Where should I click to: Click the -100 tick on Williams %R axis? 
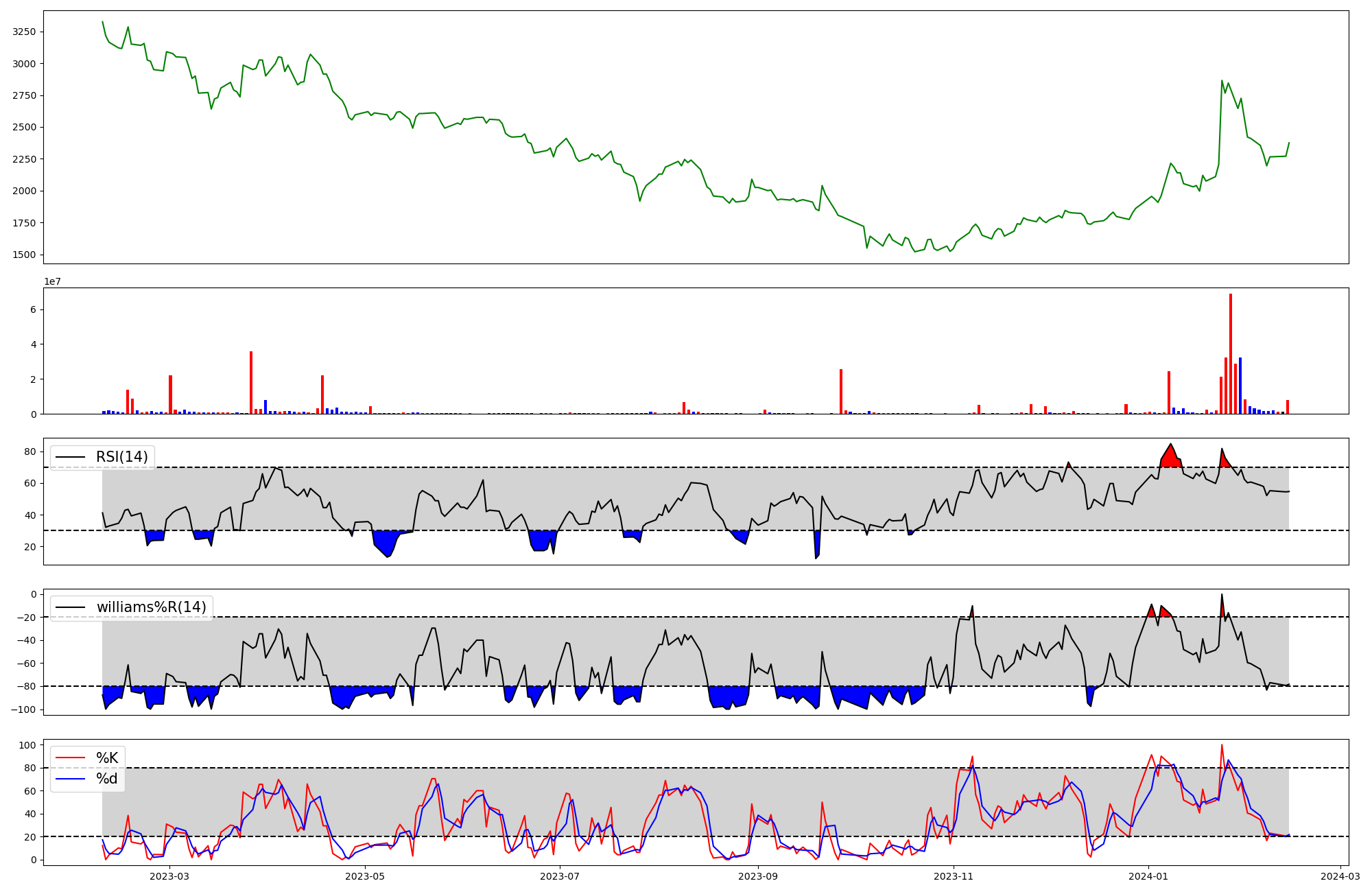click(x=23, y=709)
